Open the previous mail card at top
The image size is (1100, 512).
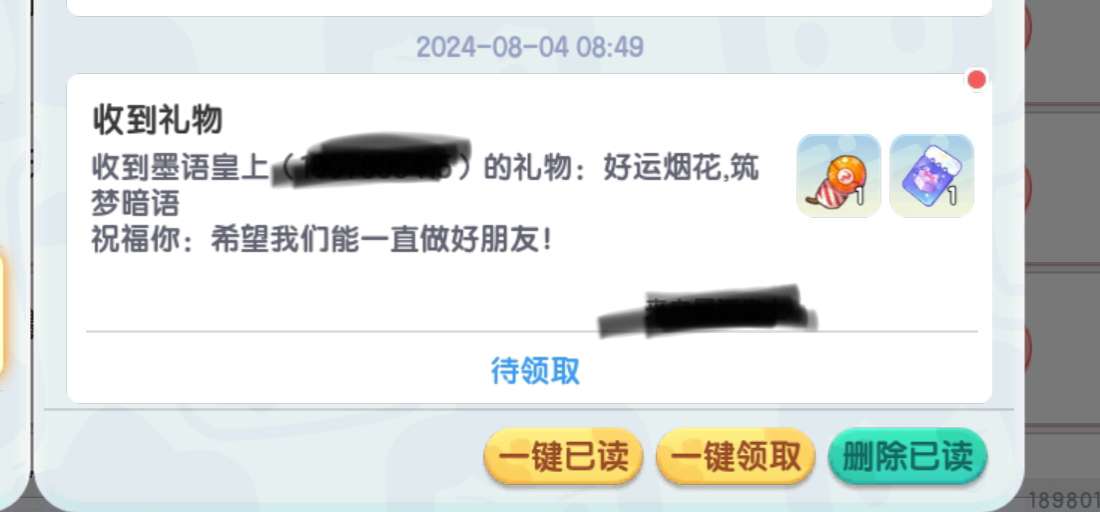tap(530, 8)
